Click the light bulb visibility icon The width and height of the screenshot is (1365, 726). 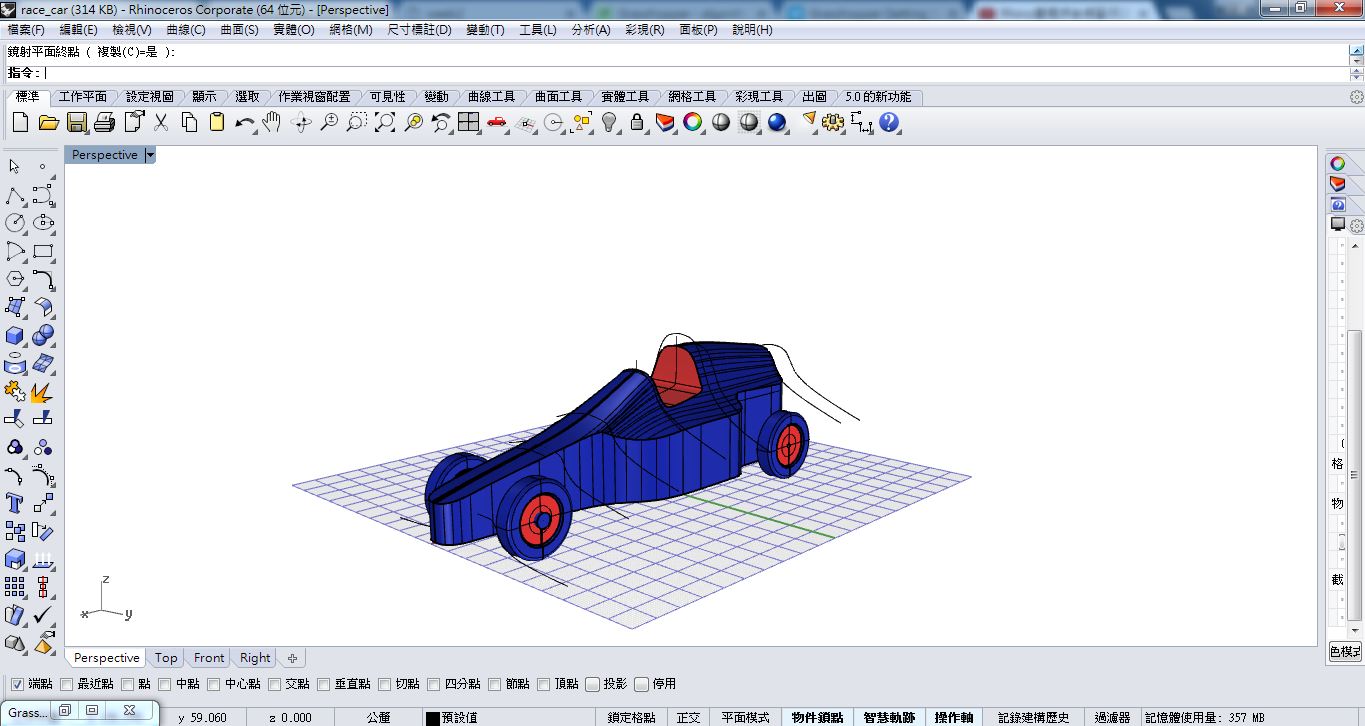pyautogui.click(x=609, y=122)
